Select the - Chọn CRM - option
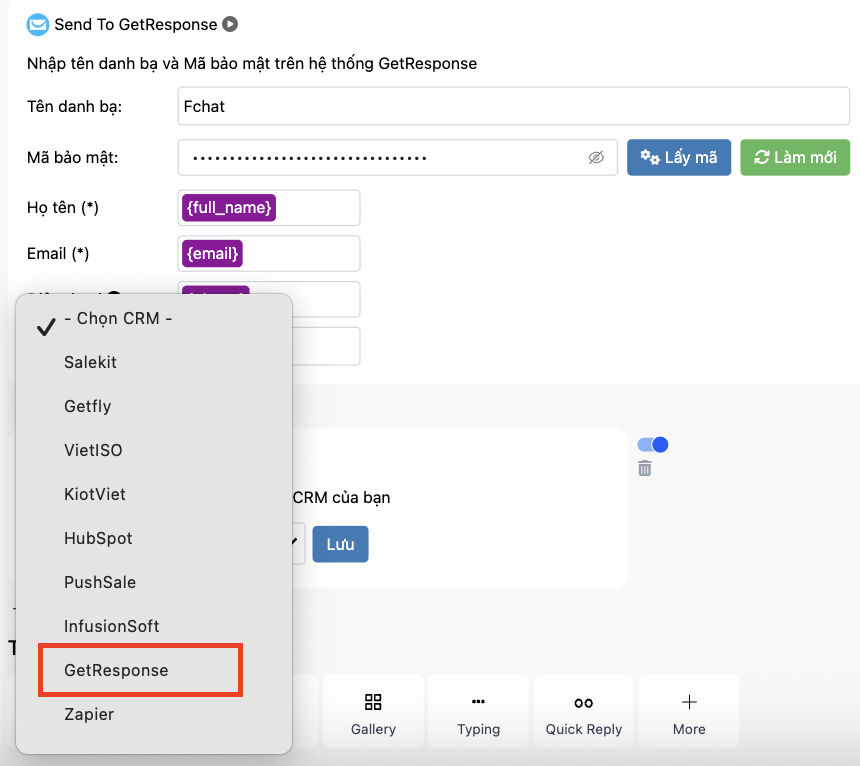The width and height of the screenshot is (860, 766). tap(154, 319)
